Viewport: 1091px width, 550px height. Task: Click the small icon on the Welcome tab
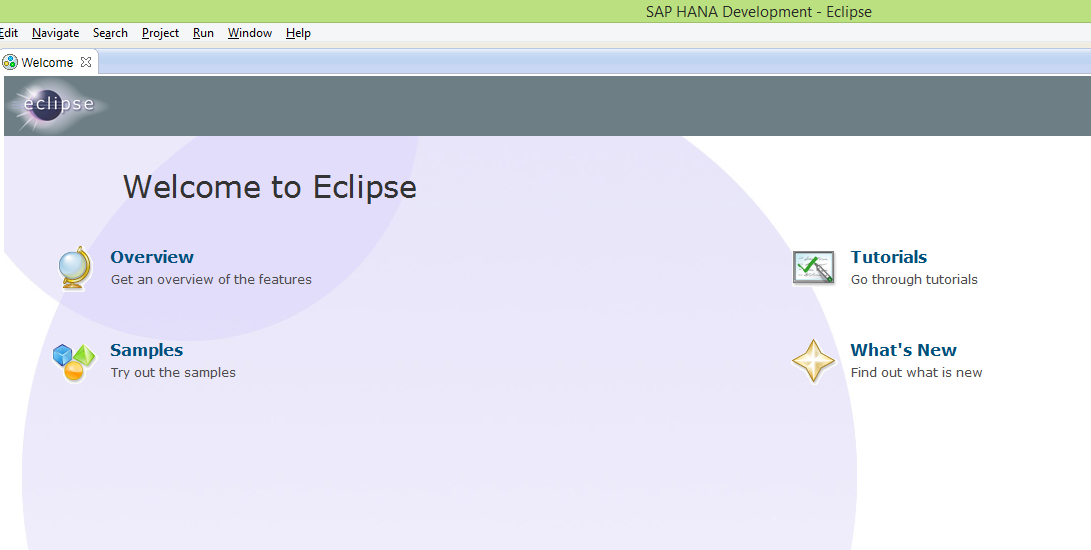(x=10, y=62)
